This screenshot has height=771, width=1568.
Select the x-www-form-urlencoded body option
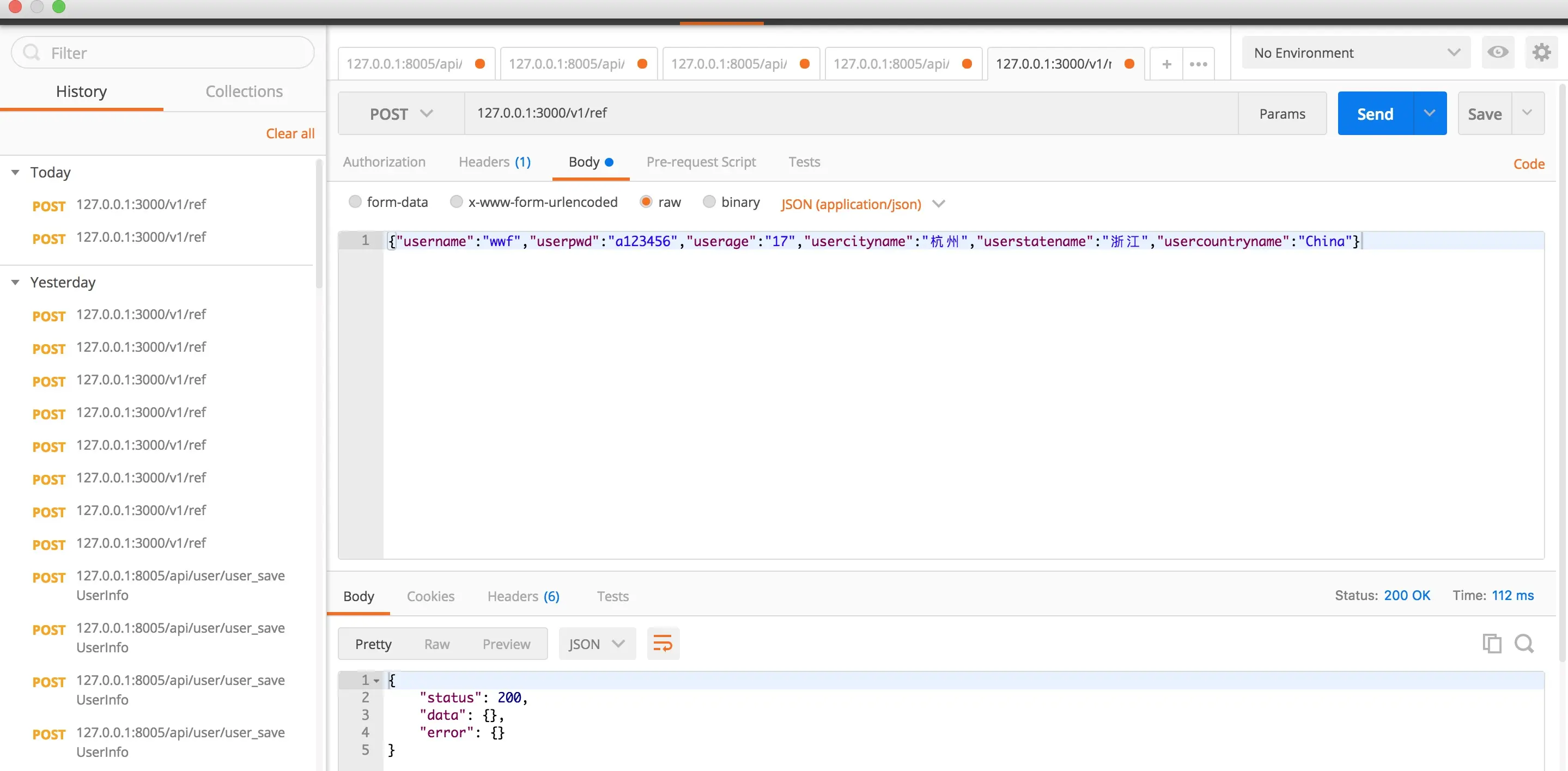(x=457, y=201)
